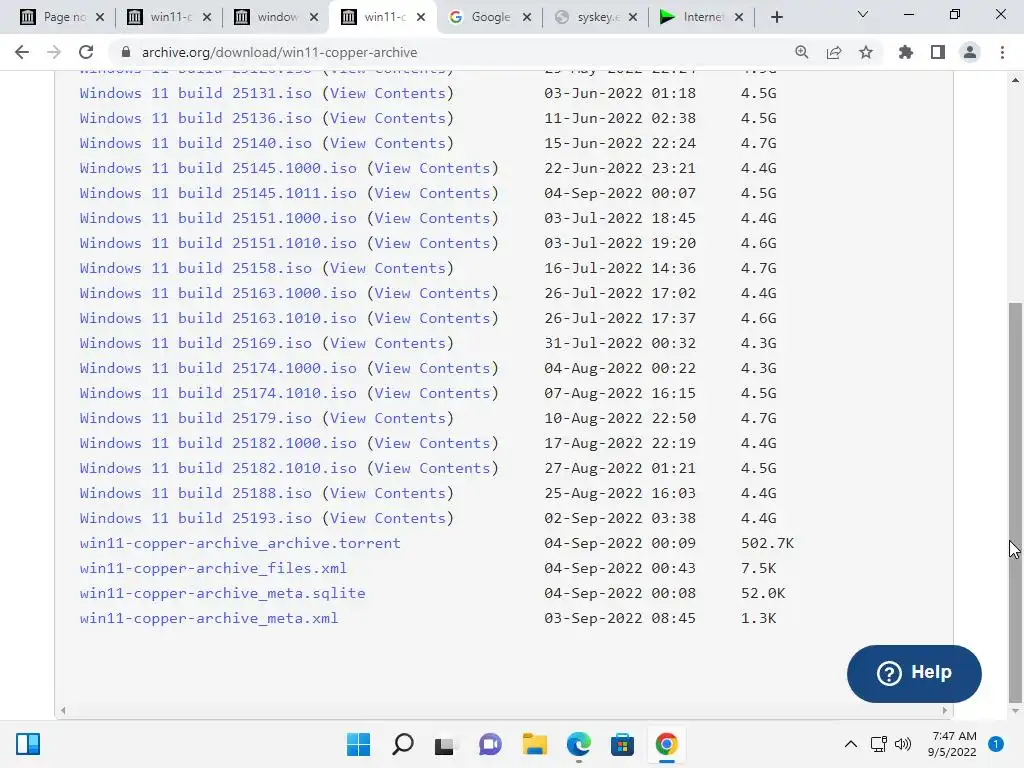Open Windows 11 build 25174.1000.iso link
The width and height of the screenshot is (1024, 768).
click(218, 368)
